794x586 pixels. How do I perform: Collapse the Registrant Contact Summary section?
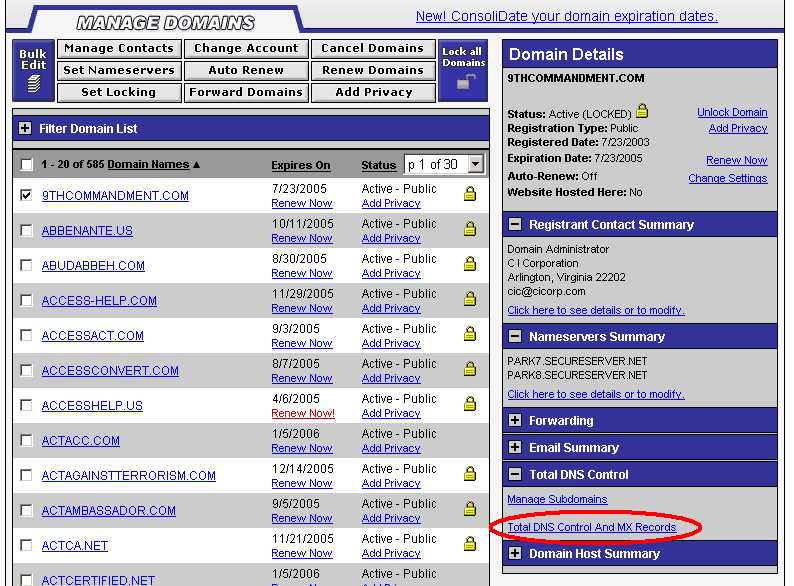(x=515, y=225)
